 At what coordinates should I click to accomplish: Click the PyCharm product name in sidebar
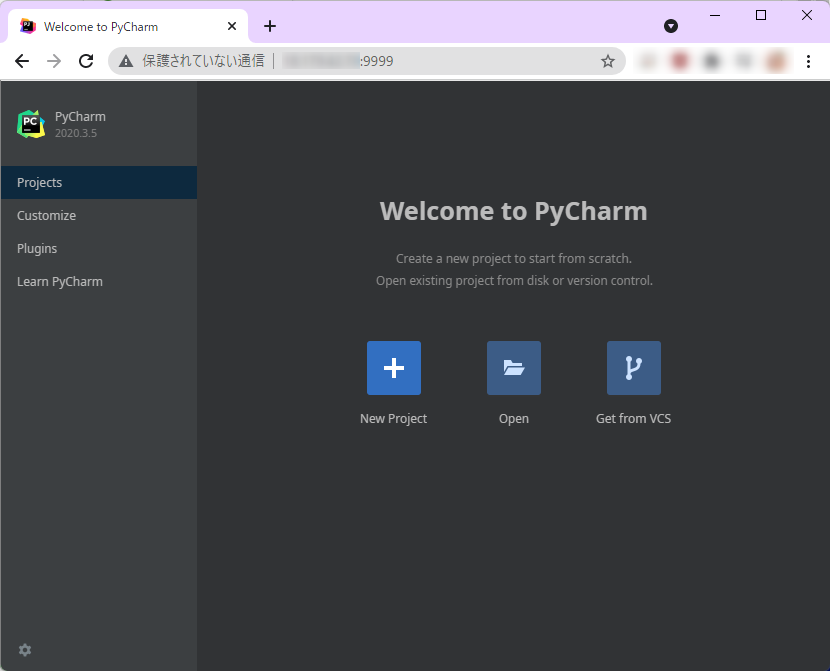point(80,117)
